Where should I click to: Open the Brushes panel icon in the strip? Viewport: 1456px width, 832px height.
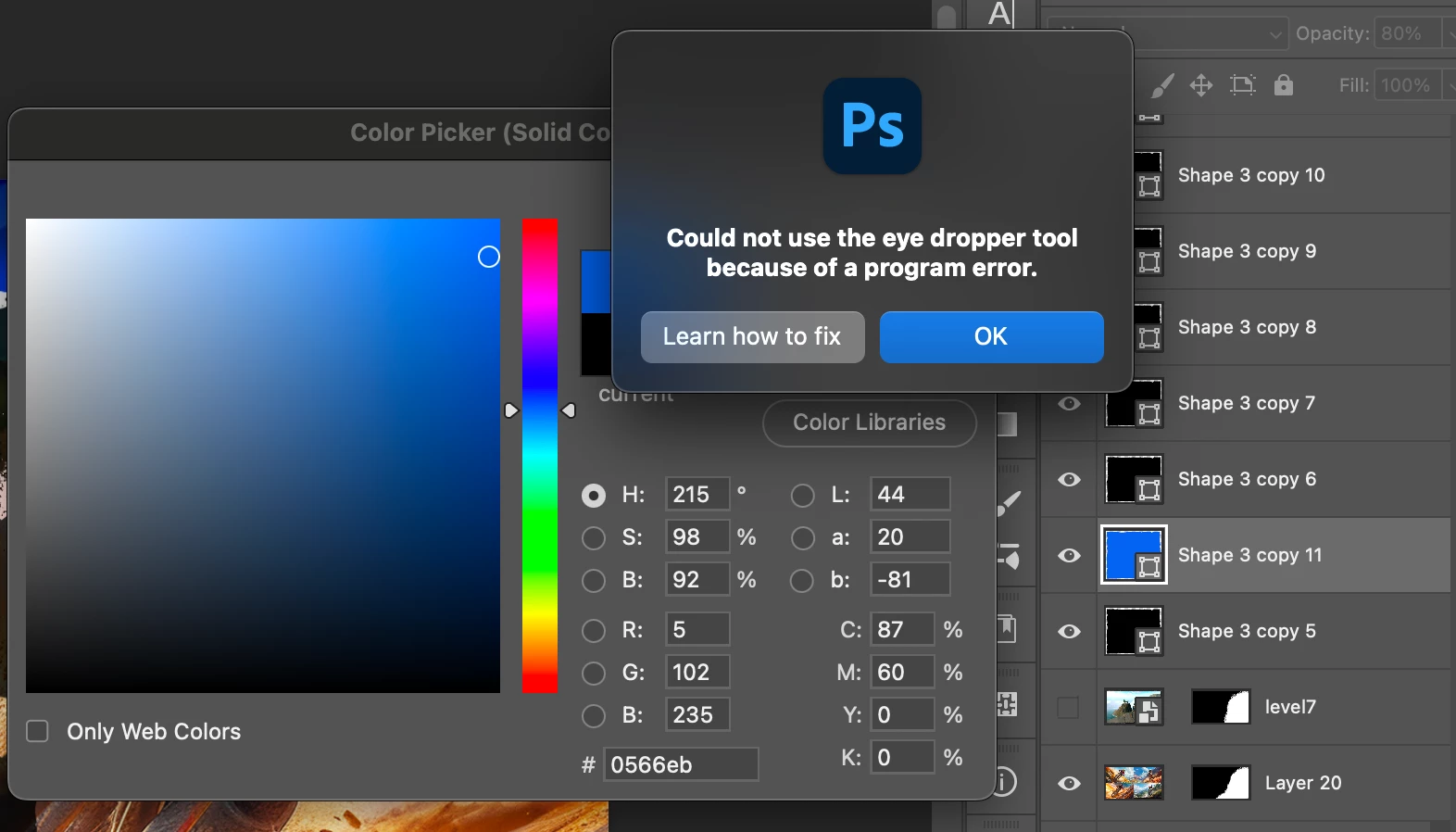coord(1008,503)
